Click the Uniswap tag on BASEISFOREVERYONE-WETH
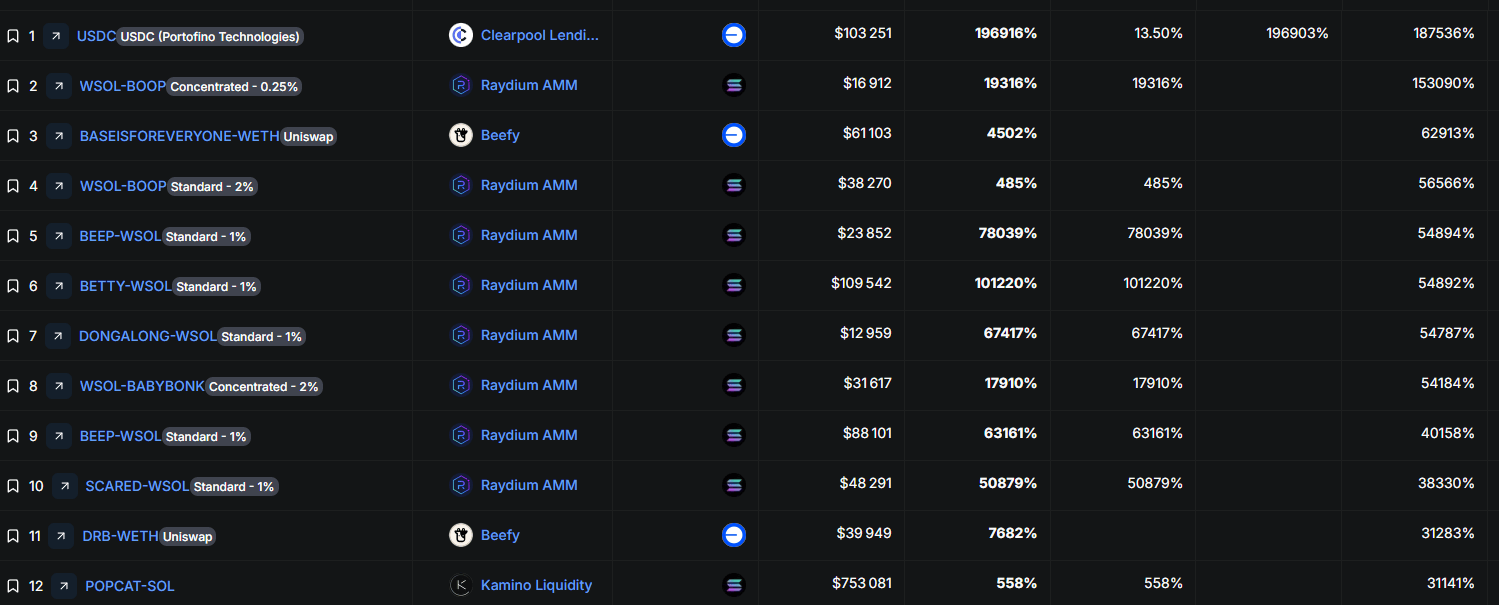The width and height of the screenshot is (1499, 605). 308,136
